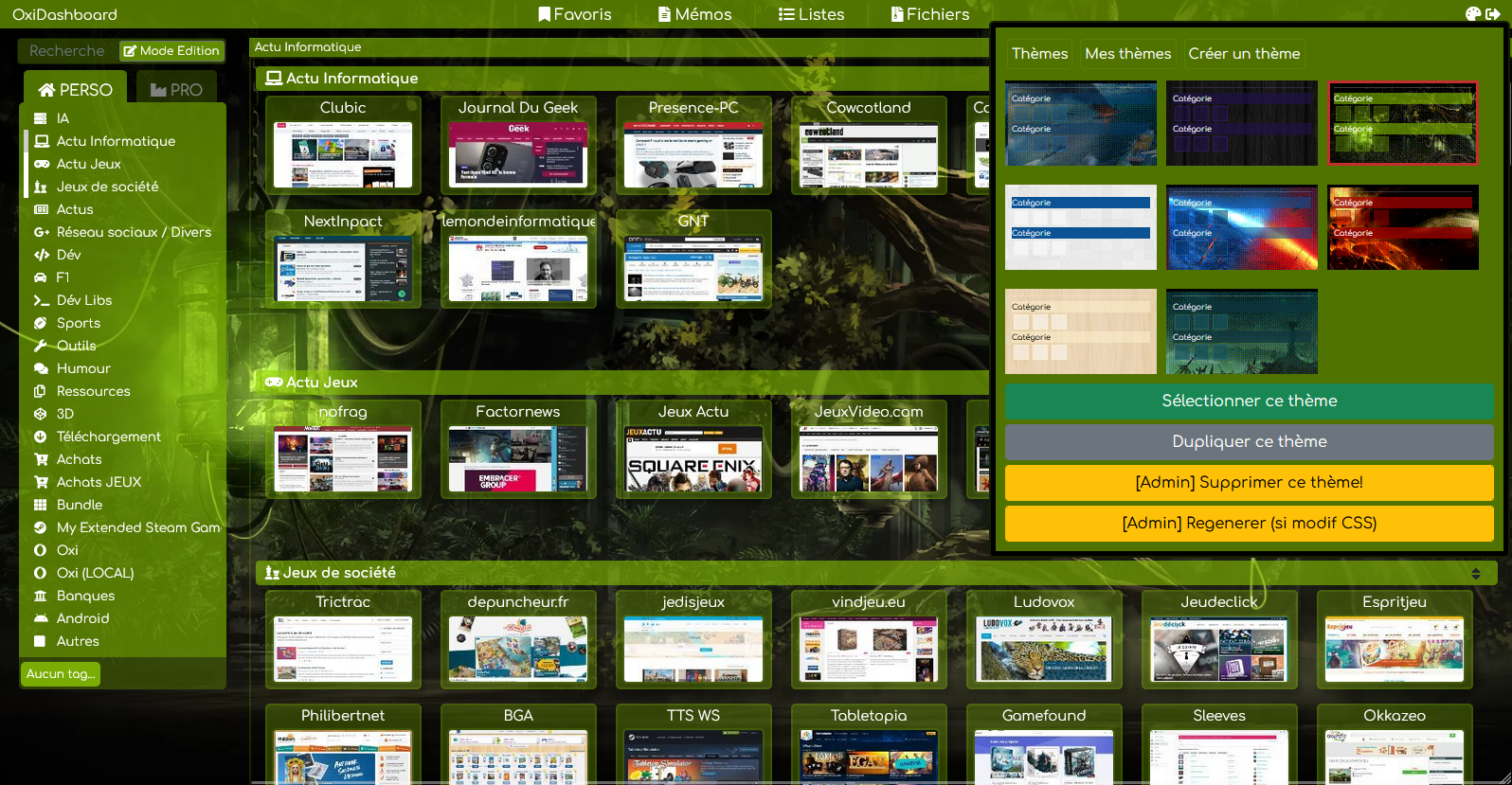Open the Créer un thème tab
The height and width of the screenshot is (785, 1512).
[1244, 54]
